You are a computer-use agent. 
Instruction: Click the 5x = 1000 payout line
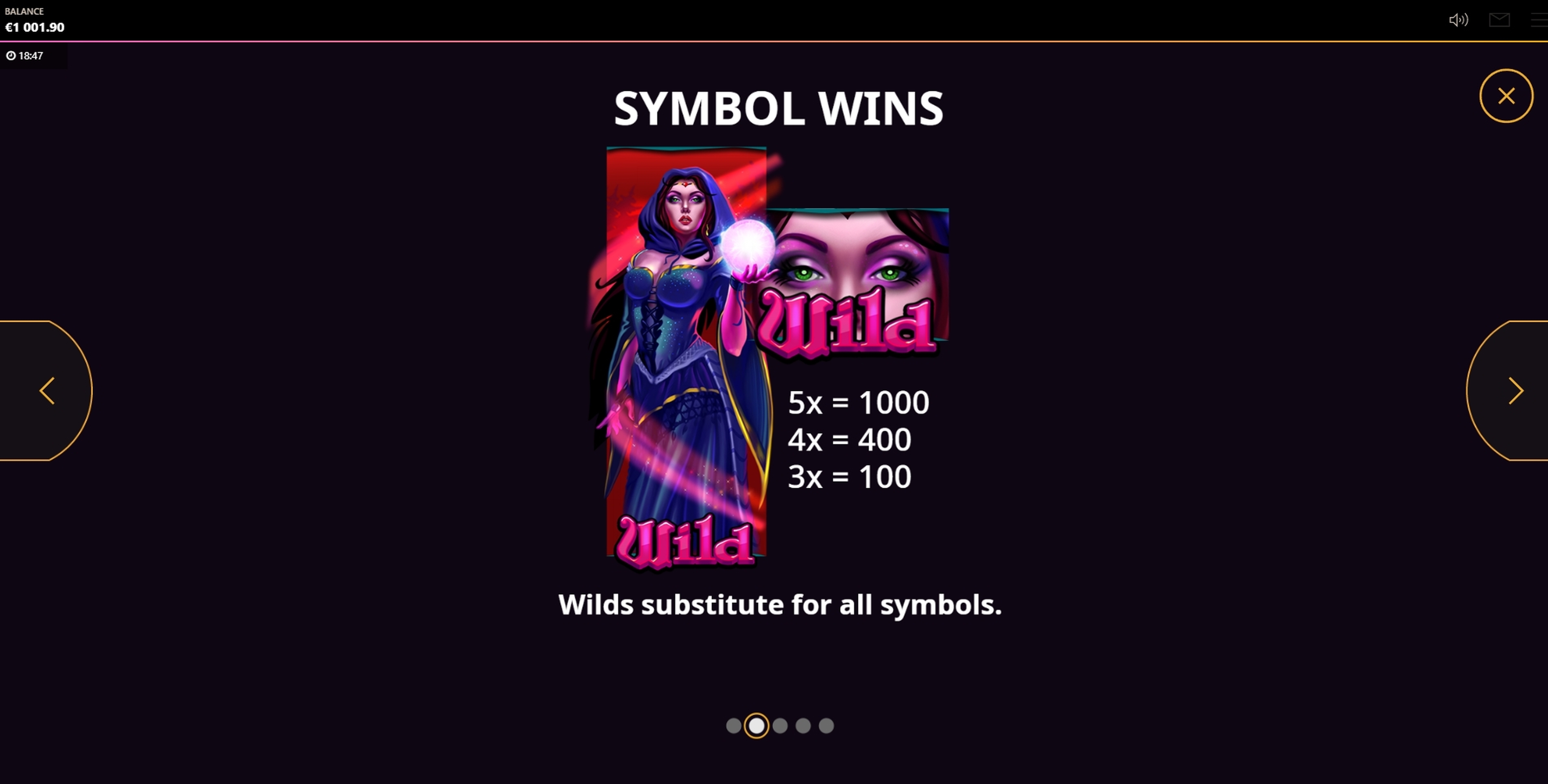coord(858,403)
